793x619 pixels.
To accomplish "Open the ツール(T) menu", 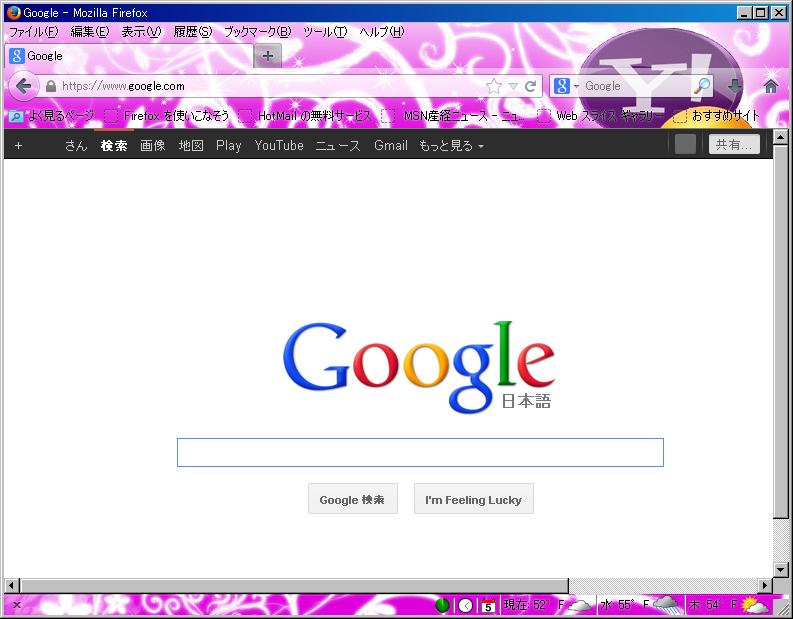I will point(325,32).
